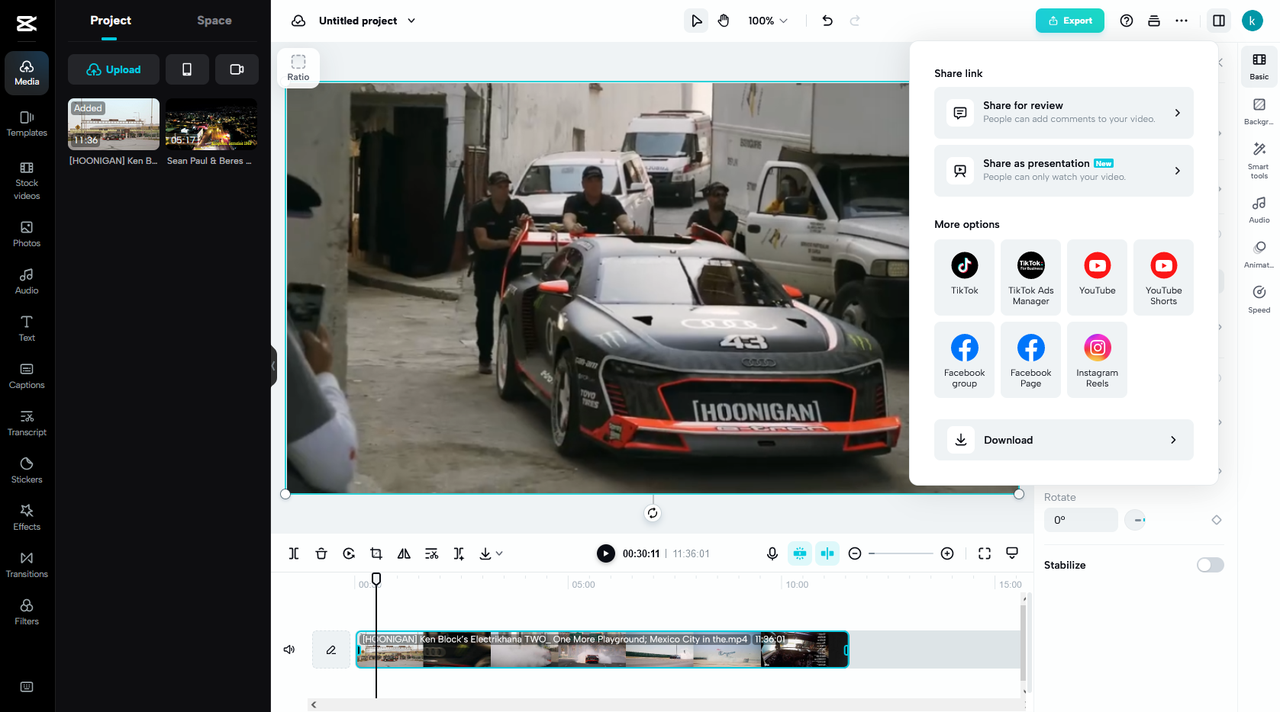Click the user avatar k
1280x712 pixels.
[1252, 20]
